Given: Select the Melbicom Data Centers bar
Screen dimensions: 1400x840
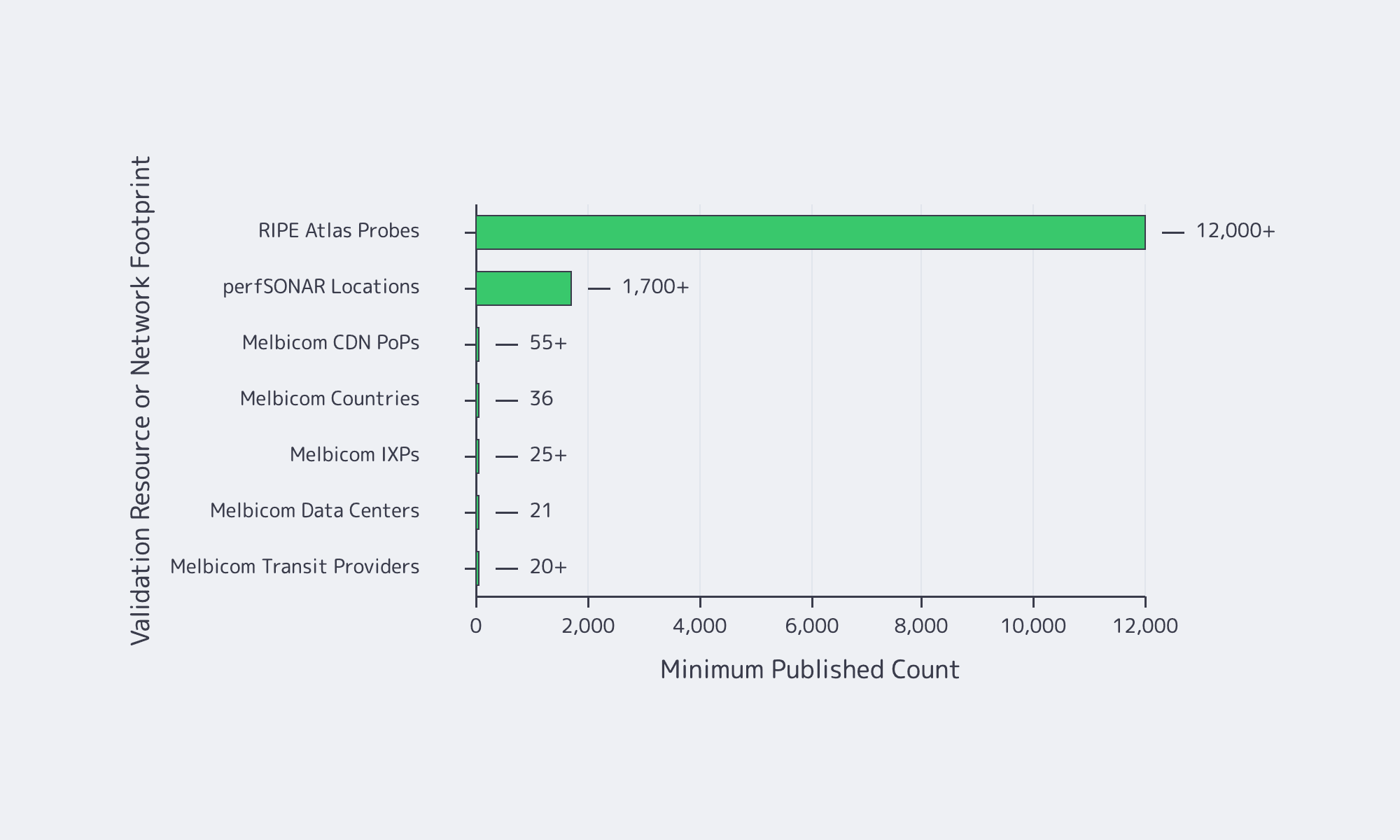Looking at the screenshot, I should pyautogui.click(x=478, y=510).
